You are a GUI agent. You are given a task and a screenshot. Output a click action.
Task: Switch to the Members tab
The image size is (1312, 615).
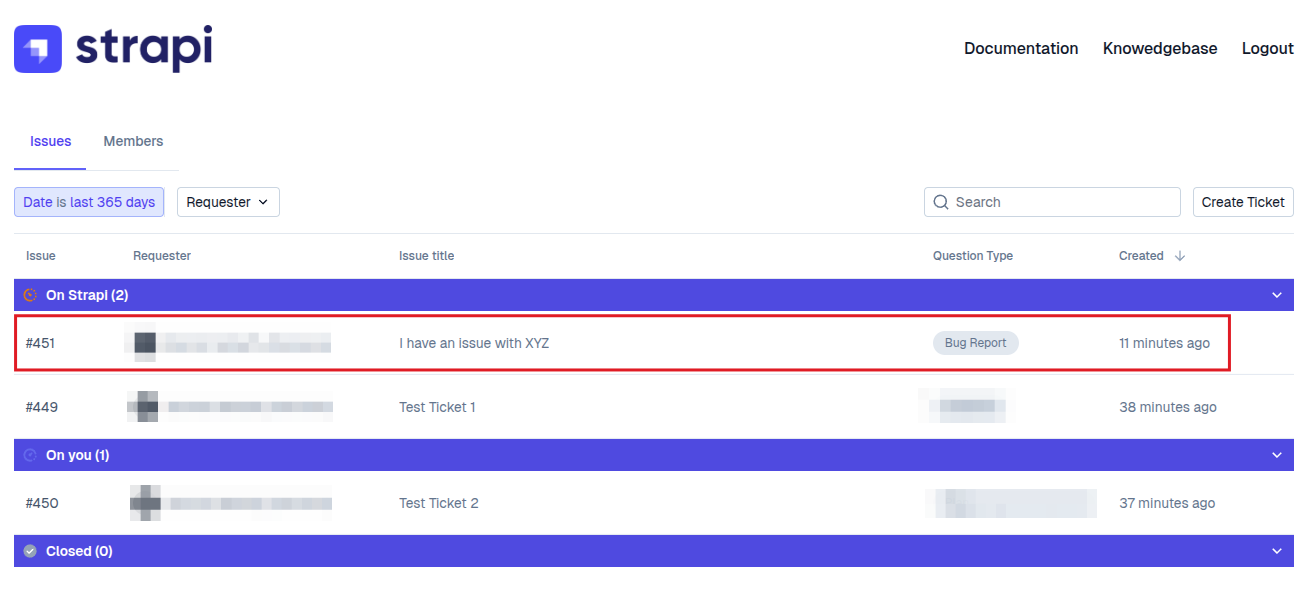[133, 142]
